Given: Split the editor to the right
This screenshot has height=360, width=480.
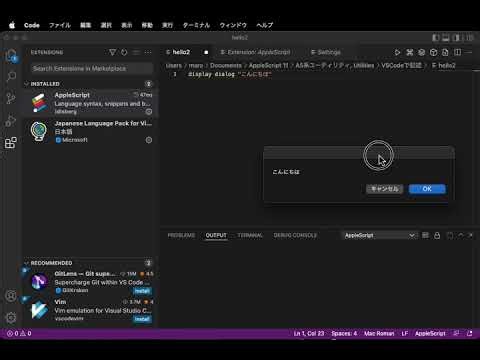Looking at the screenshot, I should (x=458, y=52).
